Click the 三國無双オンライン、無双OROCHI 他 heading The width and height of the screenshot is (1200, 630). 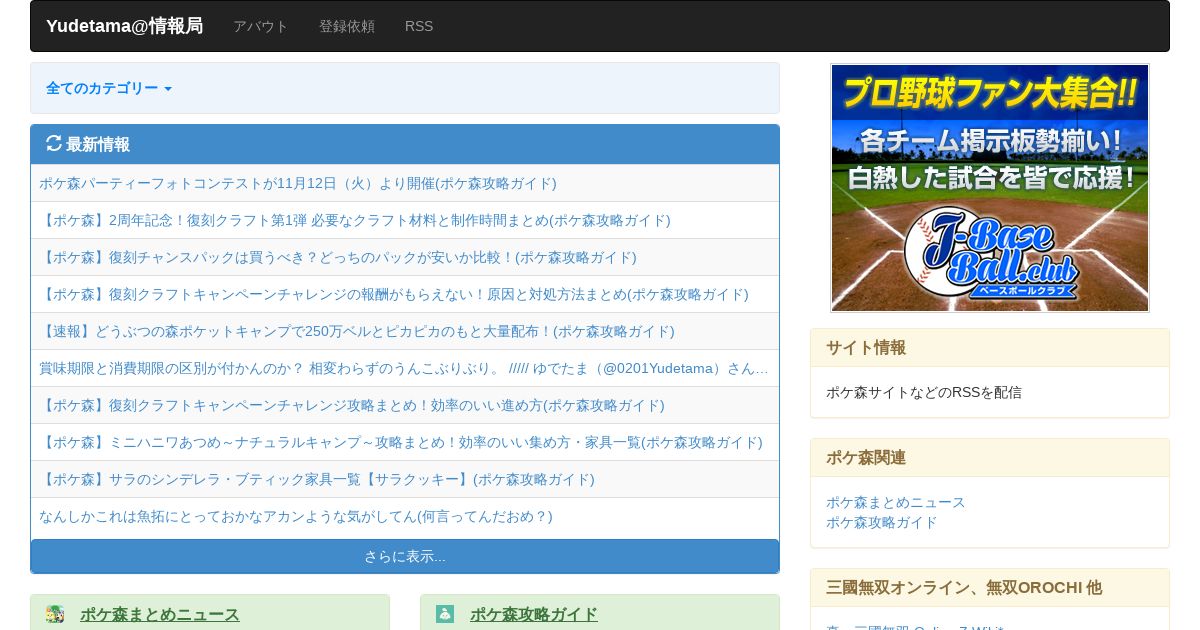[964, 588]
